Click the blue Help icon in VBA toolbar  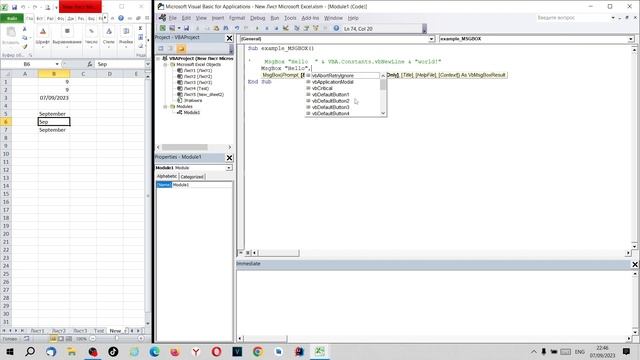click(336, 28)
